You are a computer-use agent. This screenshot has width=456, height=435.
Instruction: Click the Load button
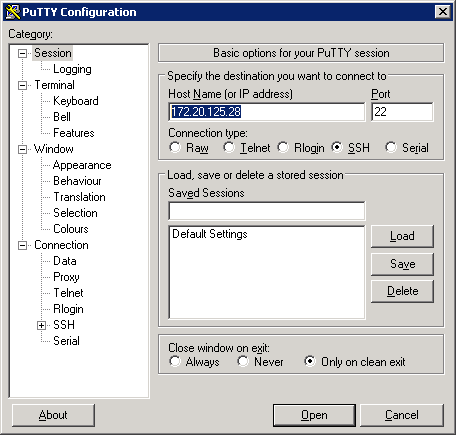coord(402,236)
